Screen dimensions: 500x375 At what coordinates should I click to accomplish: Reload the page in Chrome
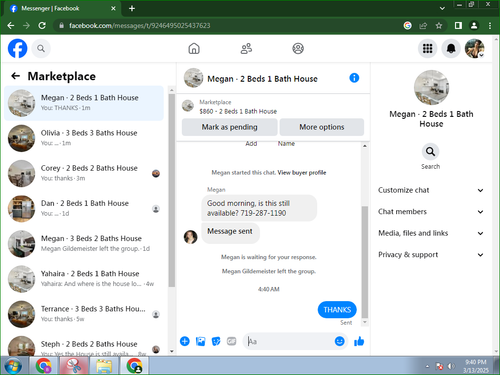(42, 26)
